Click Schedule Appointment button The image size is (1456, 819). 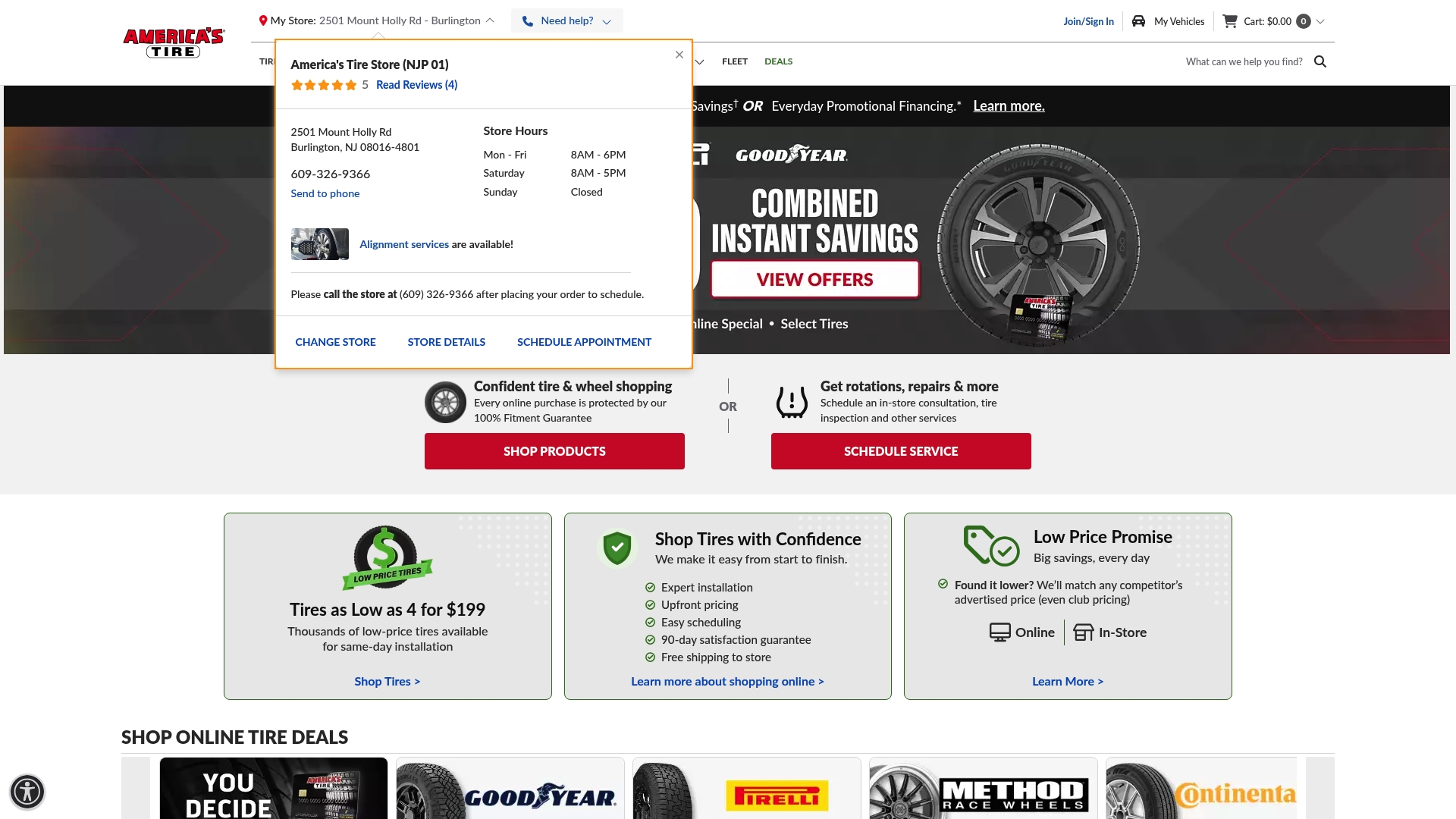point(584,342)
